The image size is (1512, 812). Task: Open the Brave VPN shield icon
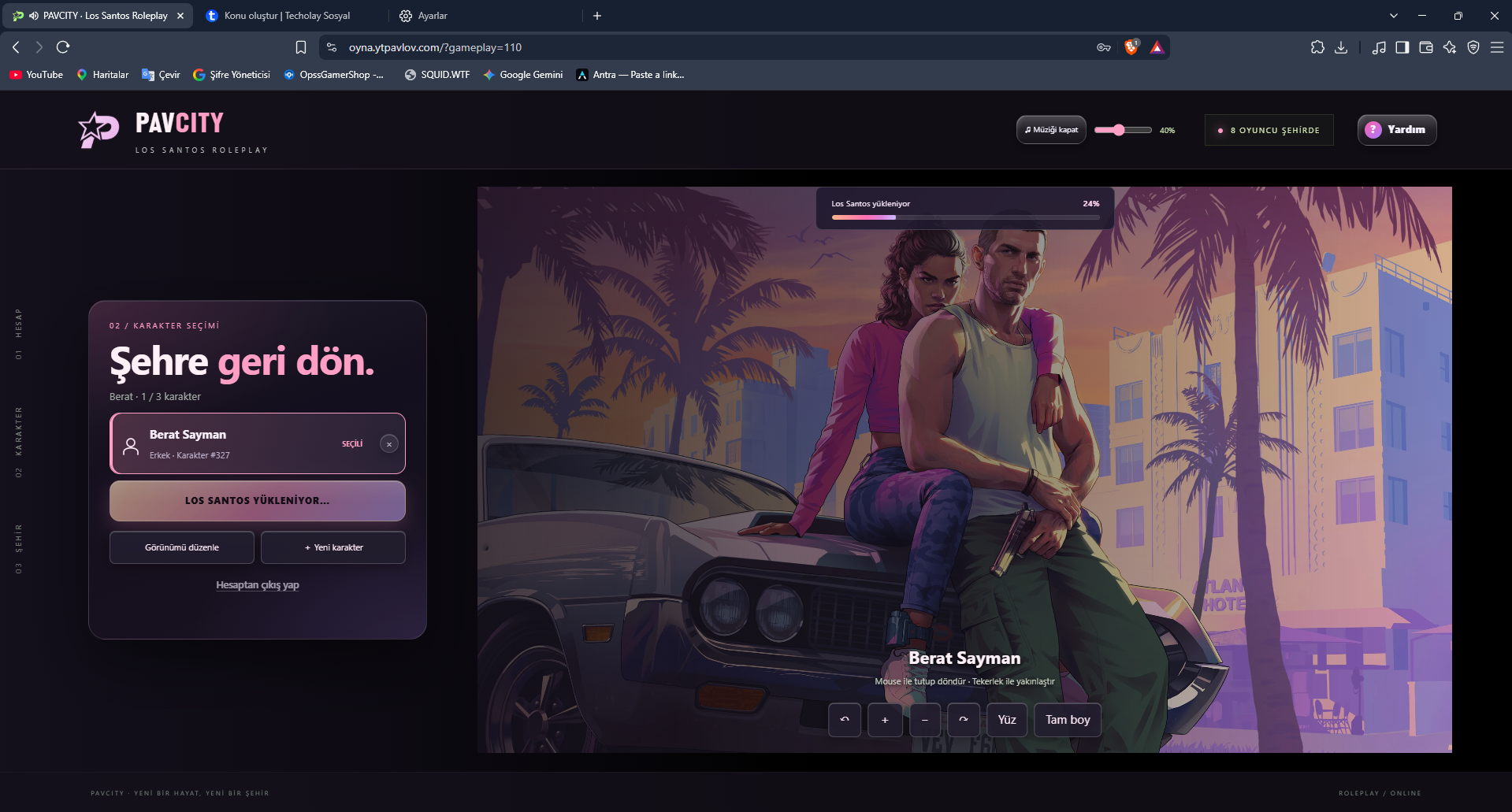point(1473,47)
